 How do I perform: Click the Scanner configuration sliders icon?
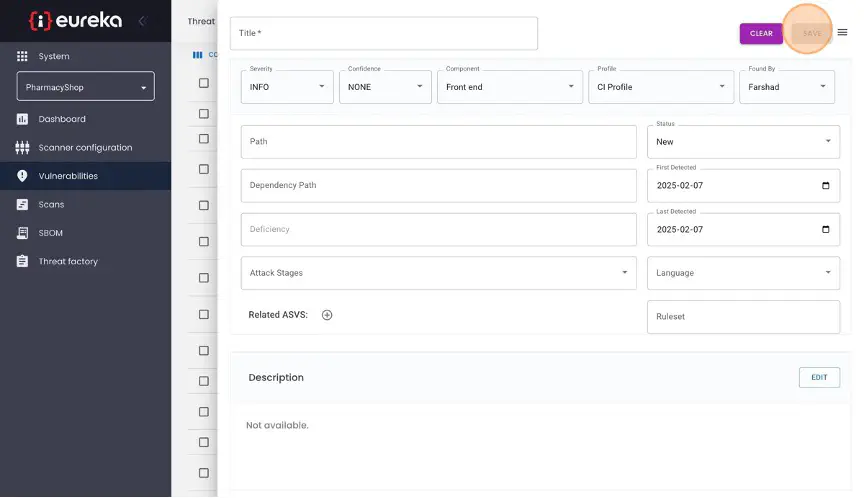point(22,148)
